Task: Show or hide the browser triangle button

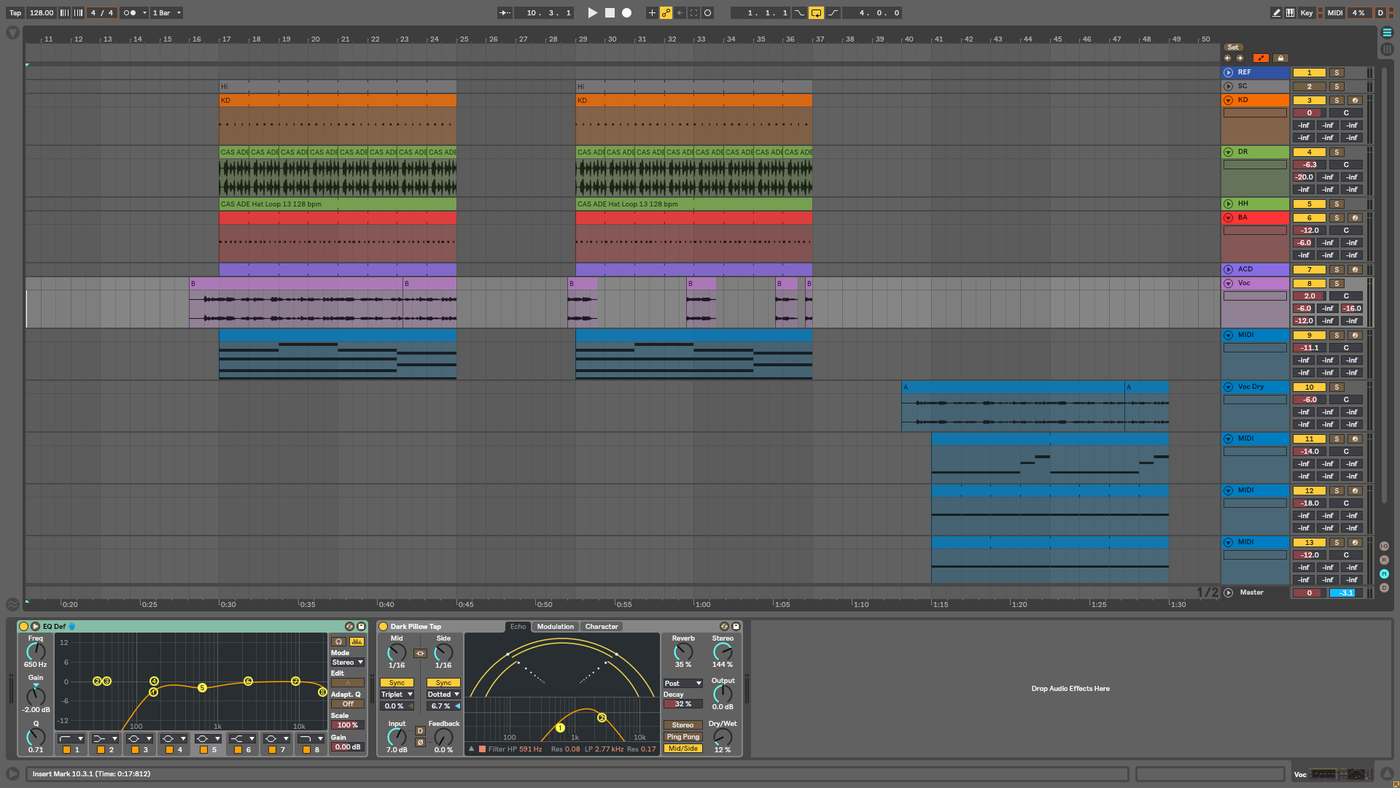Action: pyautogui.click(x=12, y=33)
